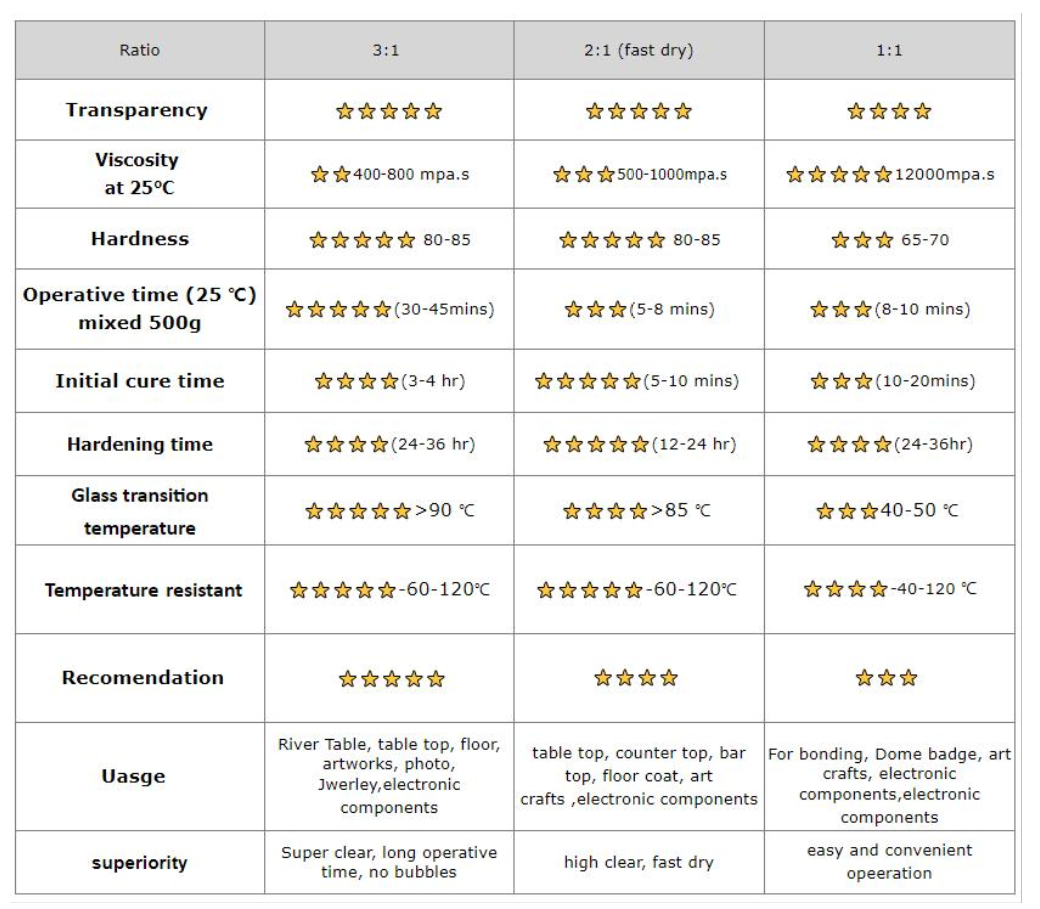Click Hardening time stars showing 12-24 hr
The image size is (1040, 909).
tap(596, 444)
